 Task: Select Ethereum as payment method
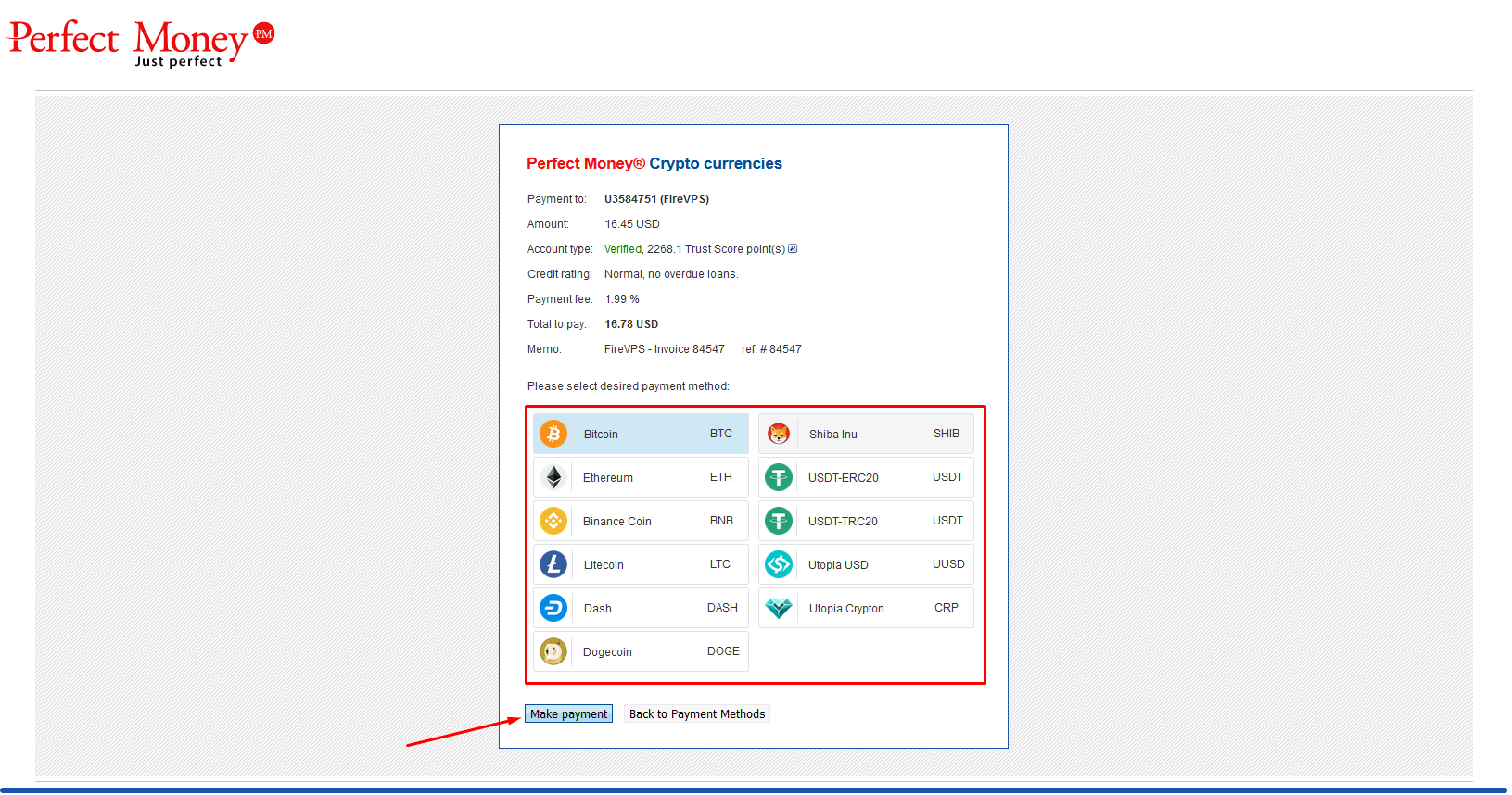641,477
